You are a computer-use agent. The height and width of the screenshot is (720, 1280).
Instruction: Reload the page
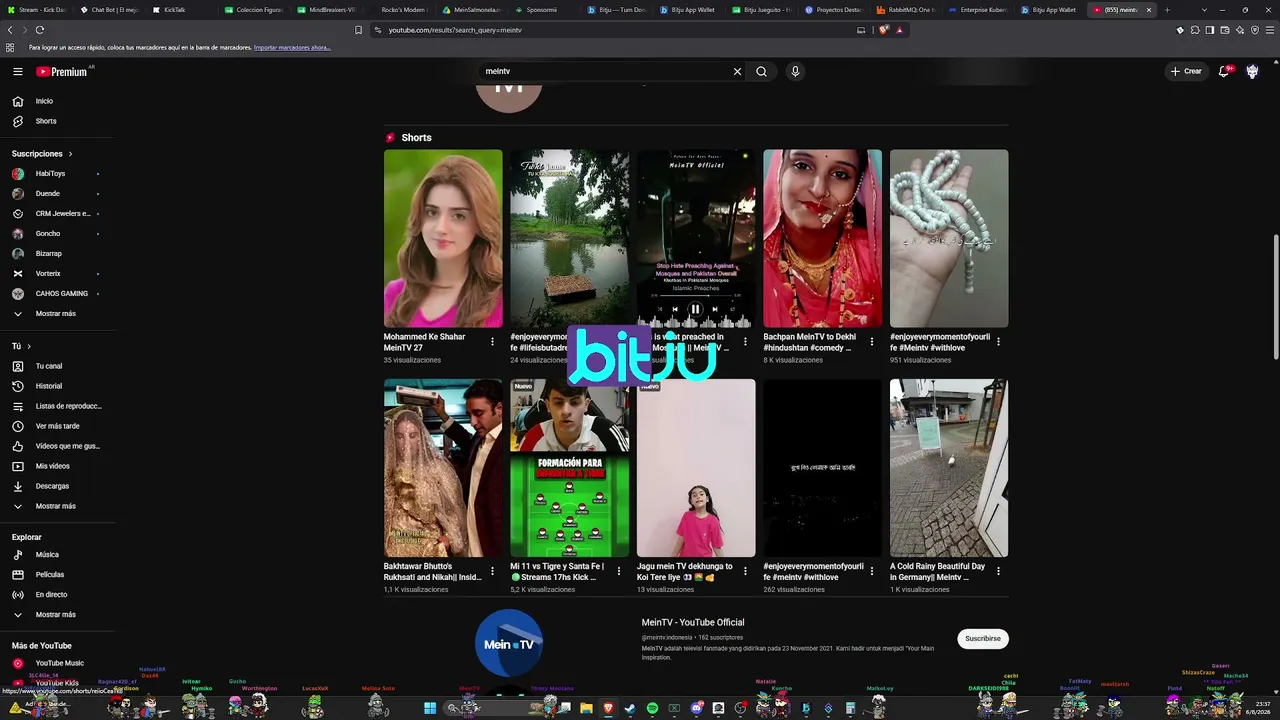[40, 30]
